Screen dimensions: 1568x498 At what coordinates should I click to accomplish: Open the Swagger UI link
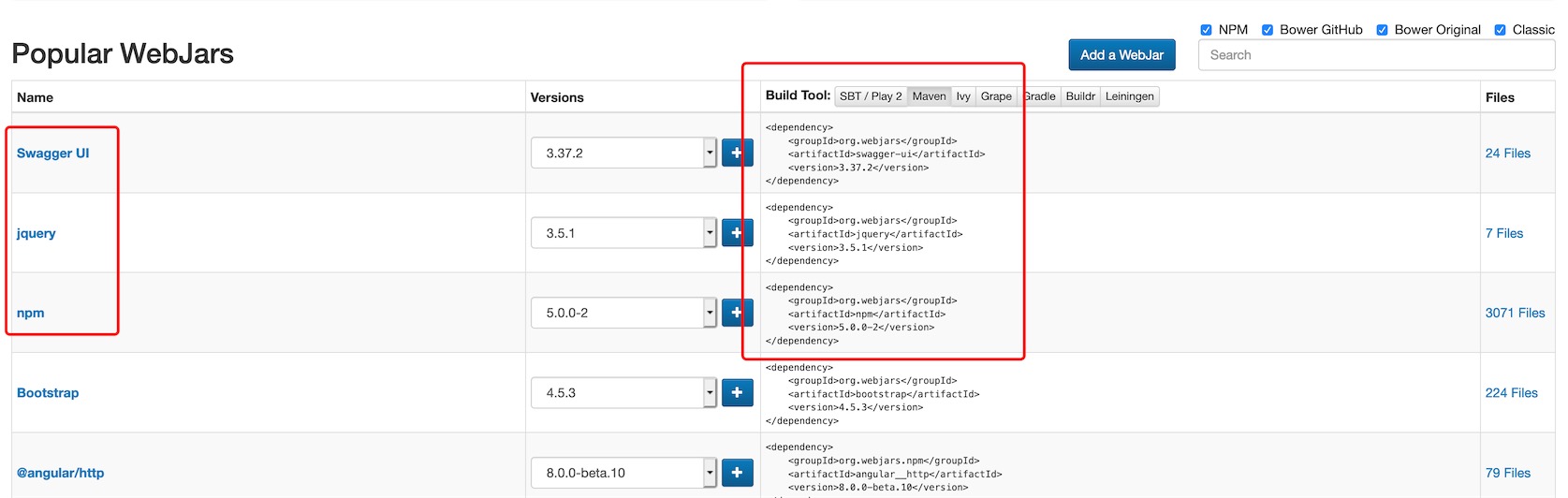pyautogui.click(x=53, y=154)
